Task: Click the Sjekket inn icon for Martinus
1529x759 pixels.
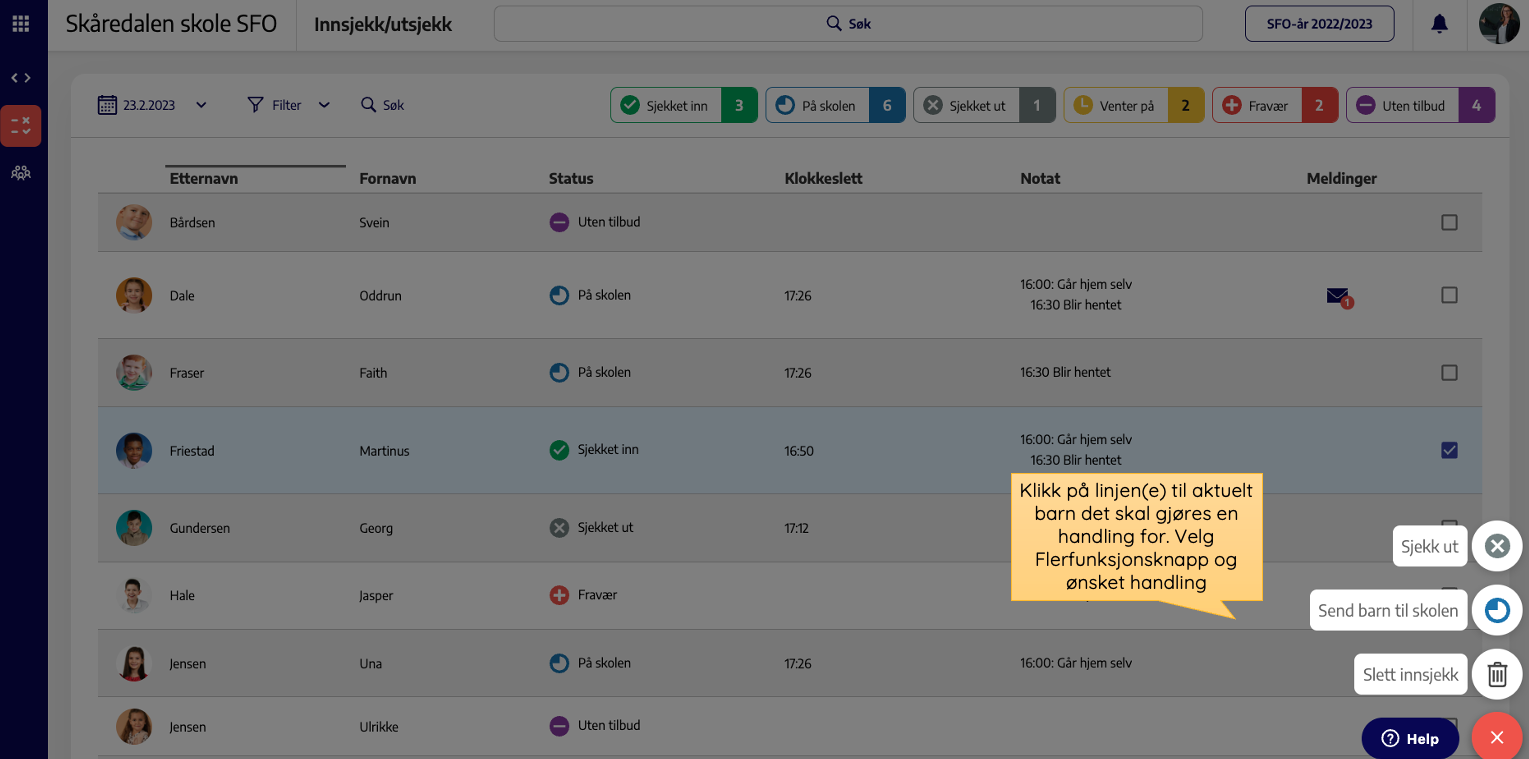Action: tap(559, 450)
